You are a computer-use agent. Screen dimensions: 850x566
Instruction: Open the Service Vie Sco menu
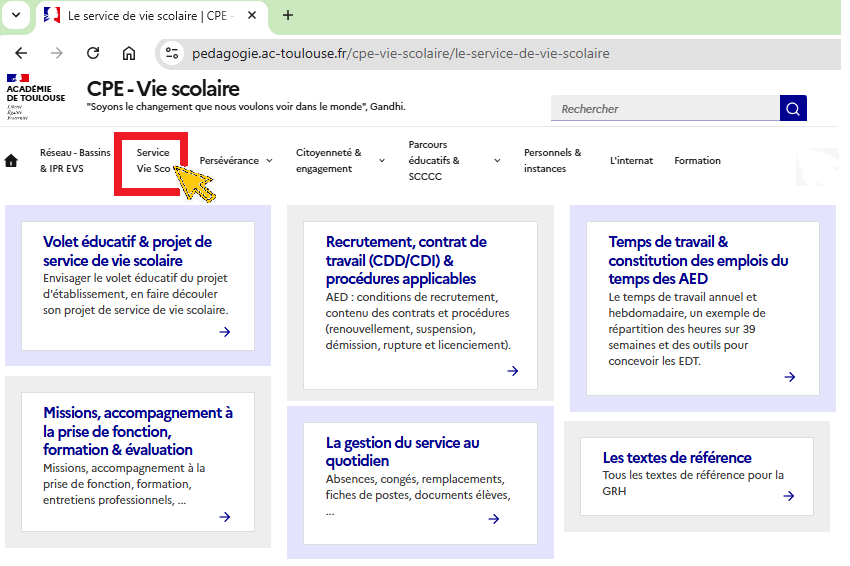point(153,161)
